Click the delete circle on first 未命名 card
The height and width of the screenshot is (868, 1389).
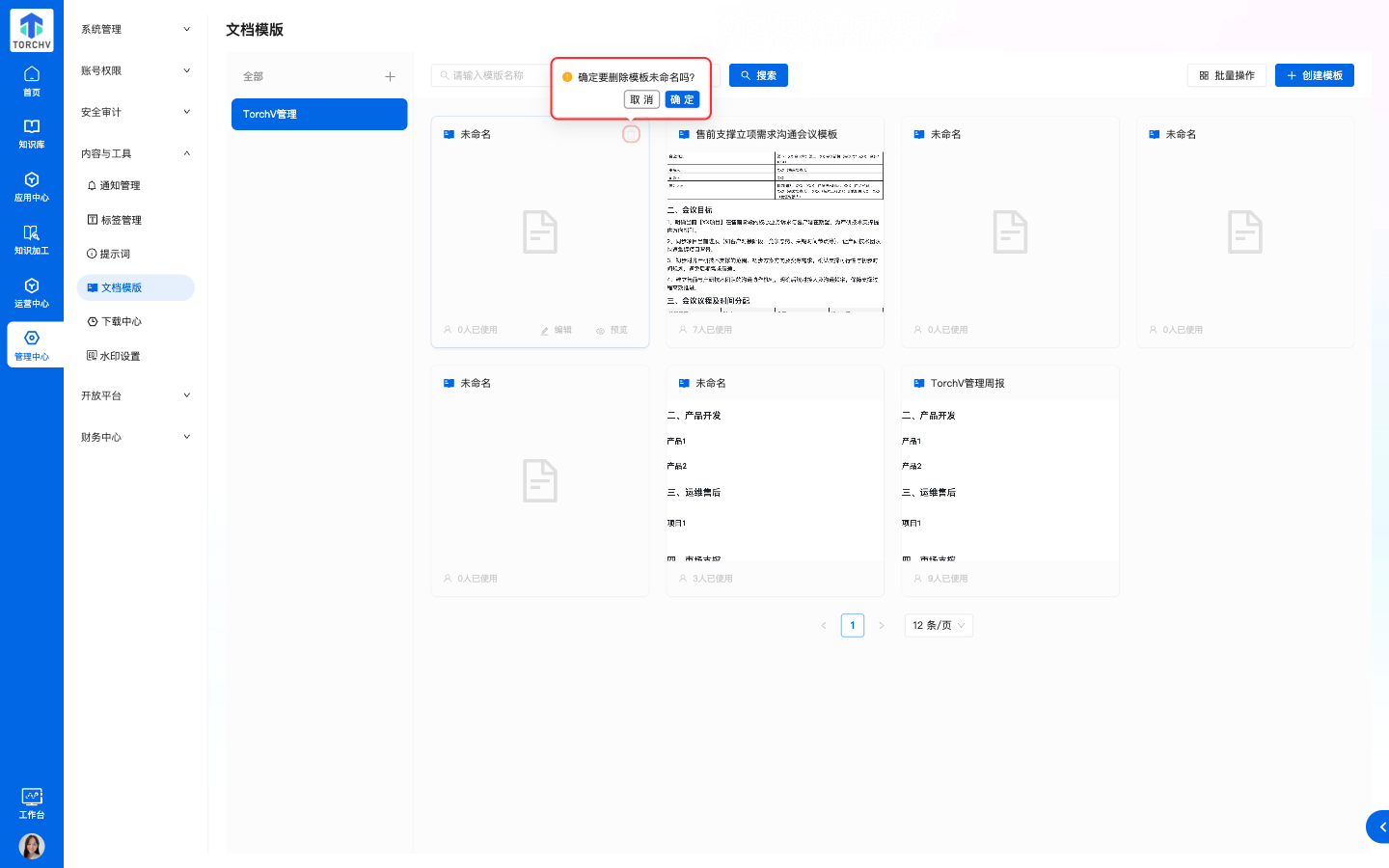pyautogui.click(x=631, y=134)
